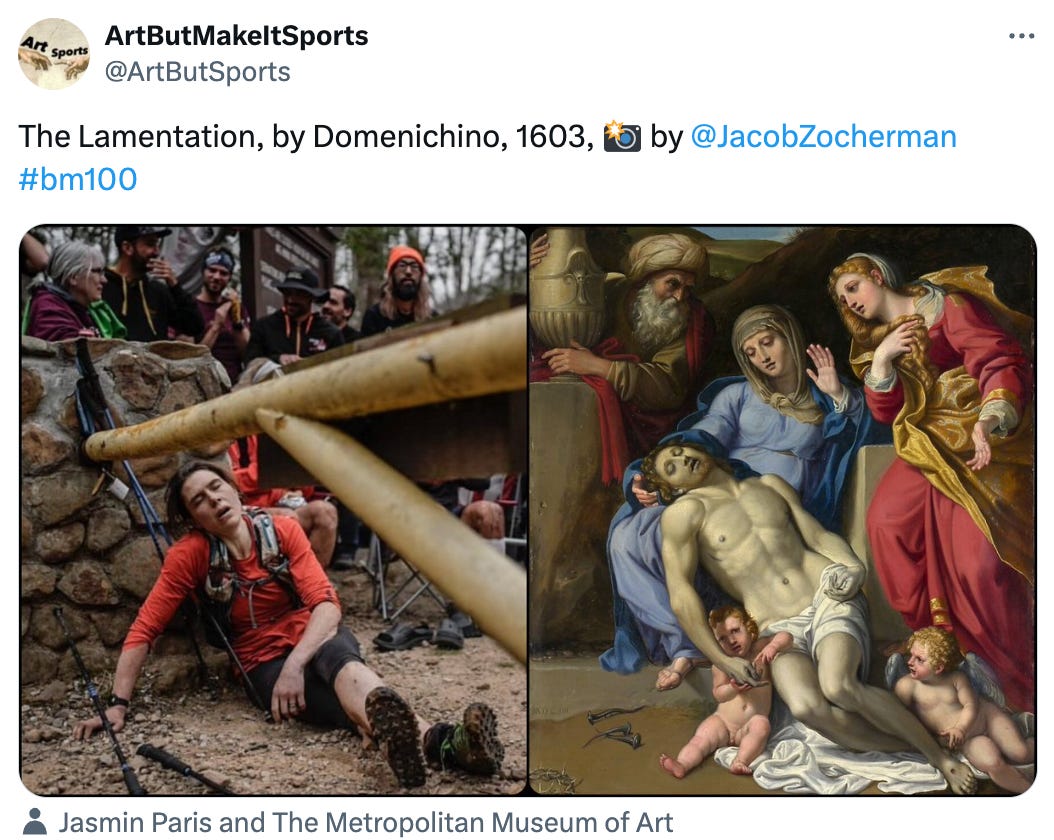Open the ArtButMakeItSports display name
Viewport: 1054px width, 840px height.
(237, 36)
